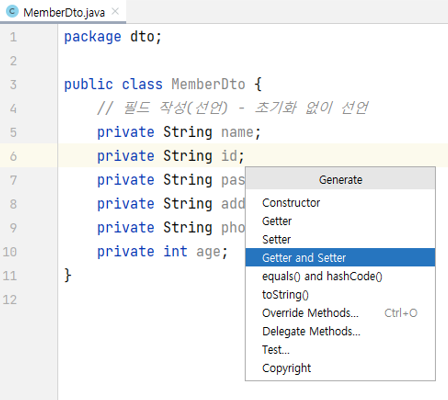The image size is (448, 400).
Task: Click line number 12 in gutter
Action: click(x=10, y=300)
